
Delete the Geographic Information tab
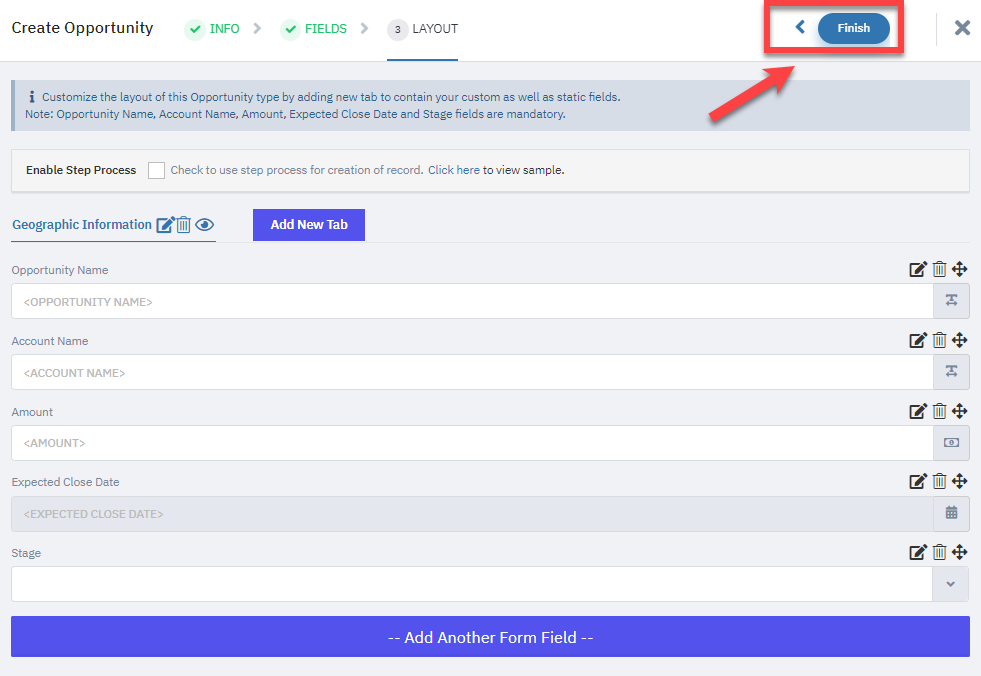183,225
